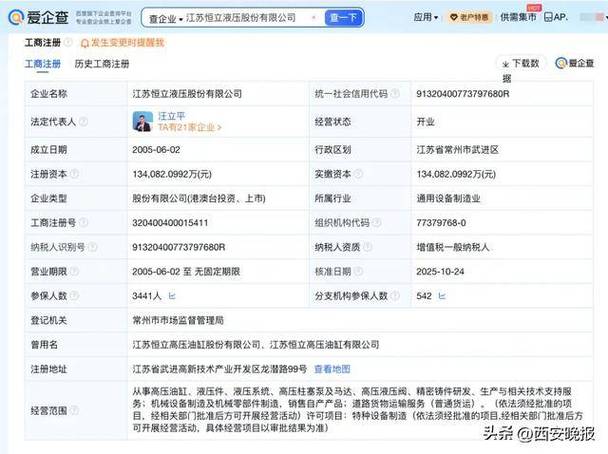Click the info icon next to 营业期限
The image size is (608, 454).
75,271
